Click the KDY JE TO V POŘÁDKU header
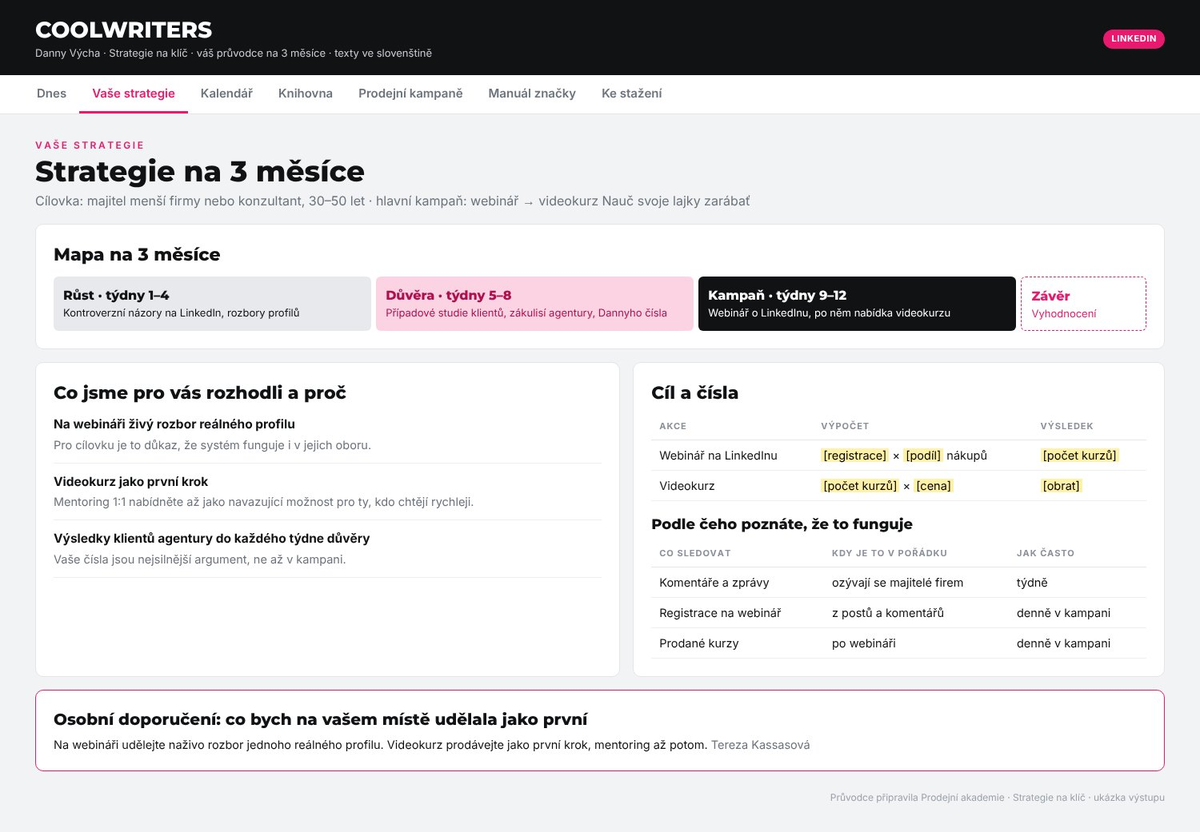Screen dimensions: 1200x832 (x=889, y=553)
